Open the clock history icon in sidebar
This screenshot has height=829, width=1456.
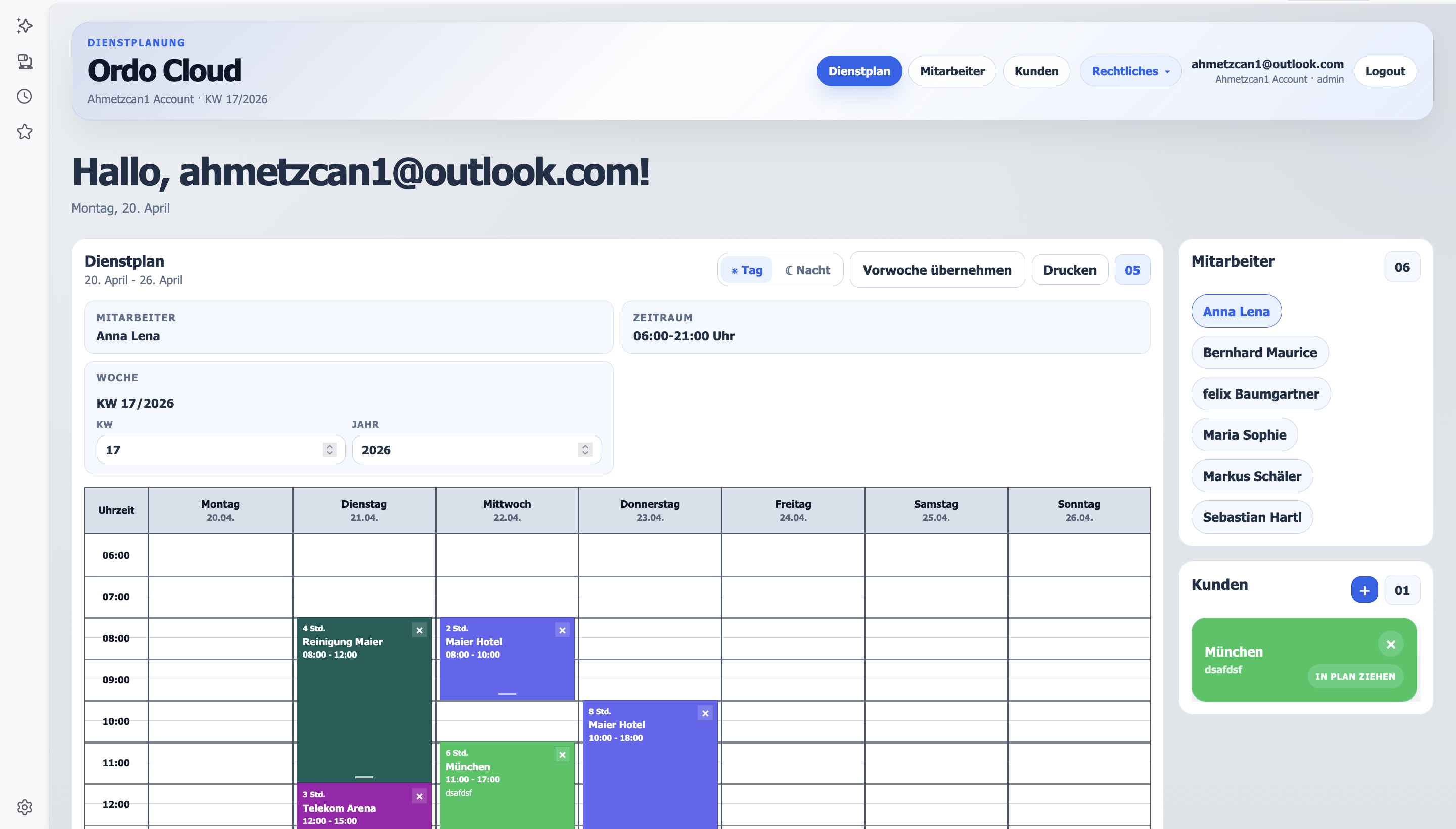(24, 96)
